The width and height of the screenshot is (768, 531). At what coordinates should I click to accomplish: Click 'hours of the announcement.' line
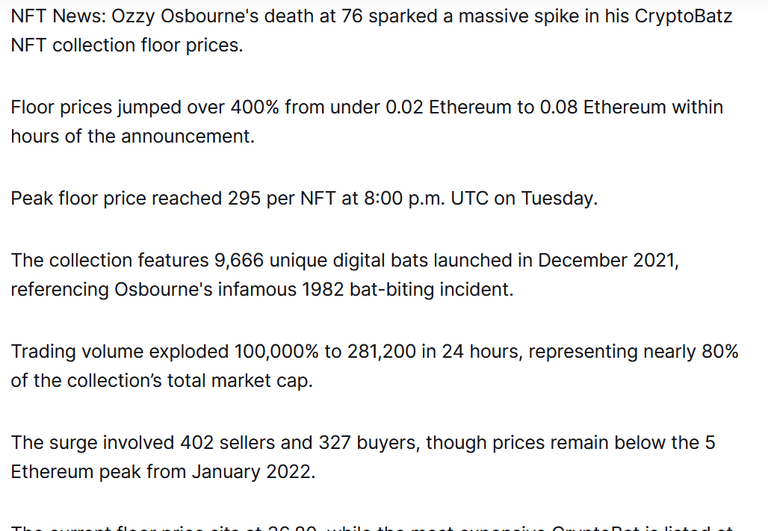133,137
